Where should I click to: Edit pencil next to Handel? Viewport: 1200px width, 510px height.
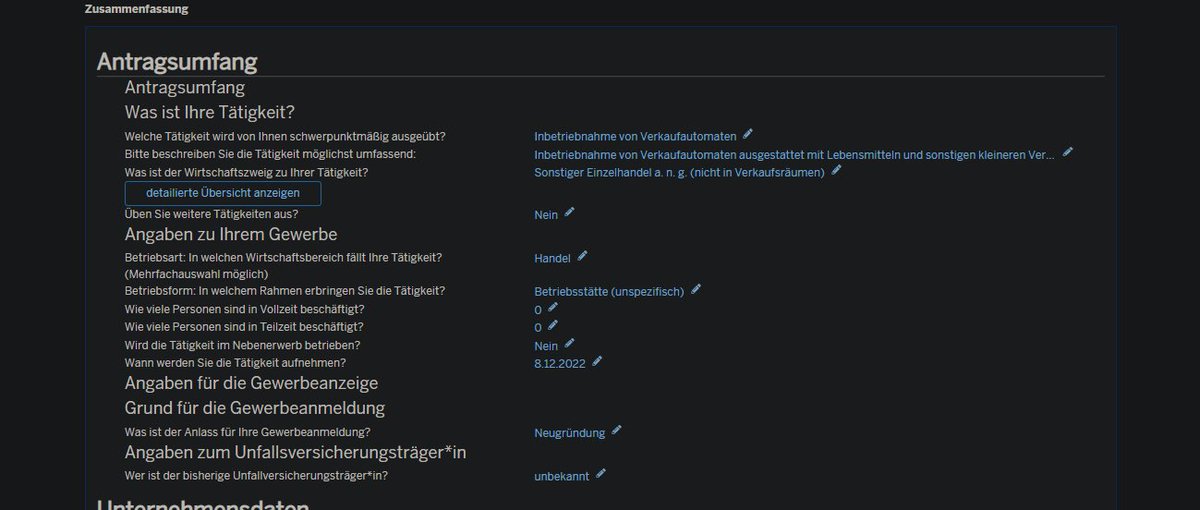point(583,256)
